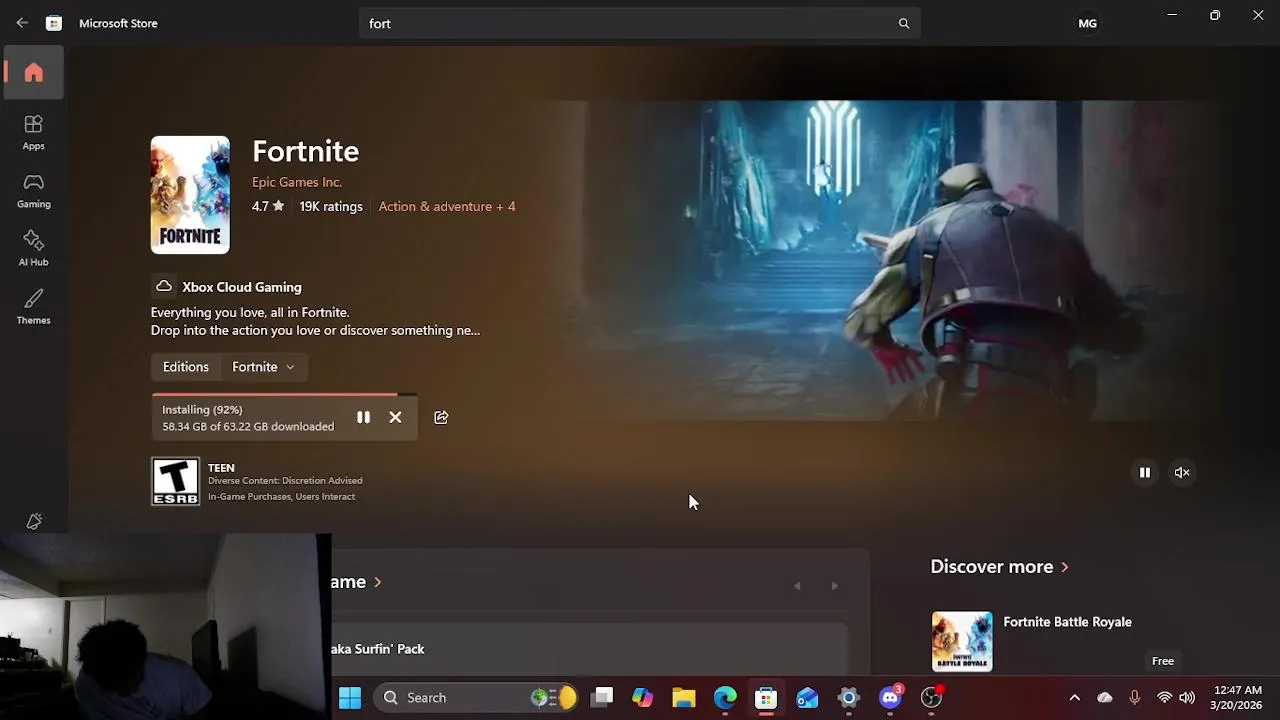Click the Xbox Cloud Gaming label
Image resolution: width=1280 pixels, height=720 pixels.
[242, 287]
